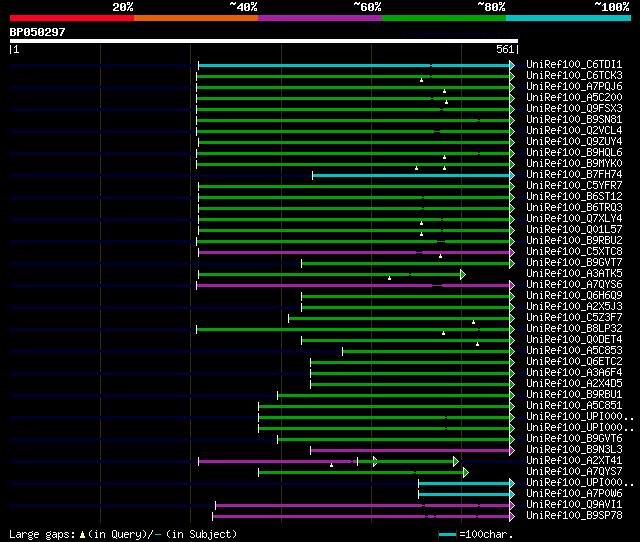Open hit UniRef100_B7FH74
This screenshot has height=542, width=640.
pos(574,175)
